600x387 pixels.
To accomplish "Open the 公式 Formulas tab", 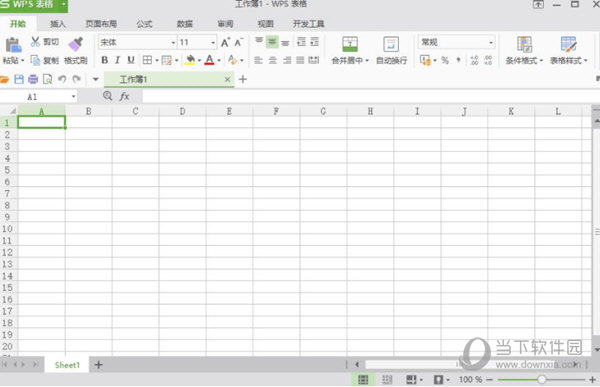I will 144,24.
